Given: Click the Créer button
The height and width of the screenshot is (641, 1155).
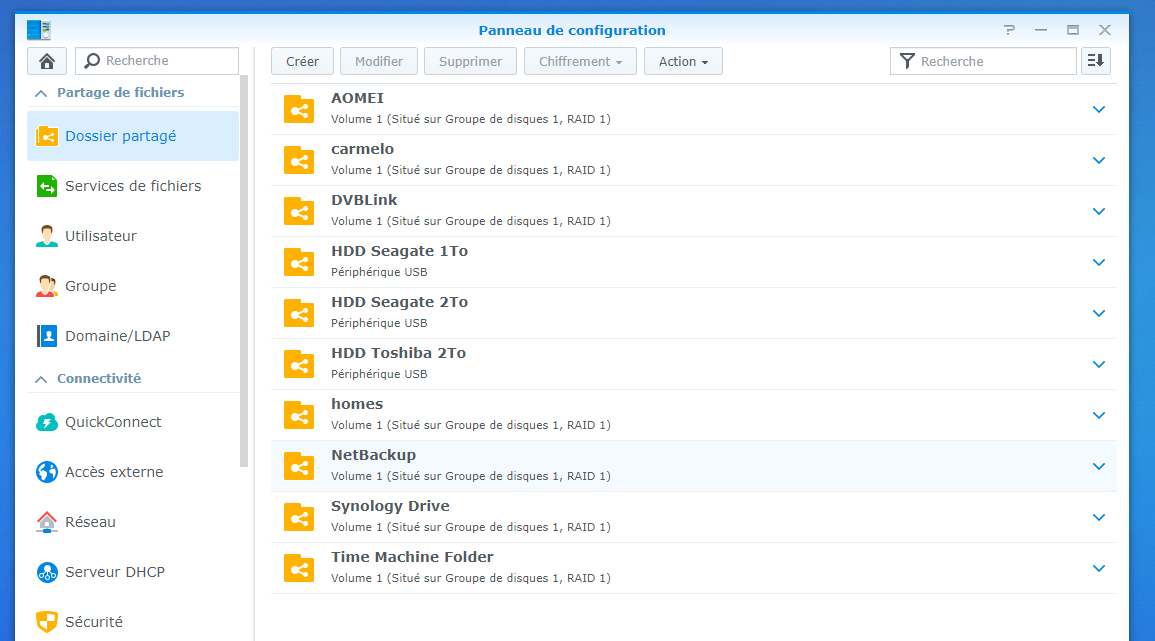Looking at the screenshot, I should [302, 61].
